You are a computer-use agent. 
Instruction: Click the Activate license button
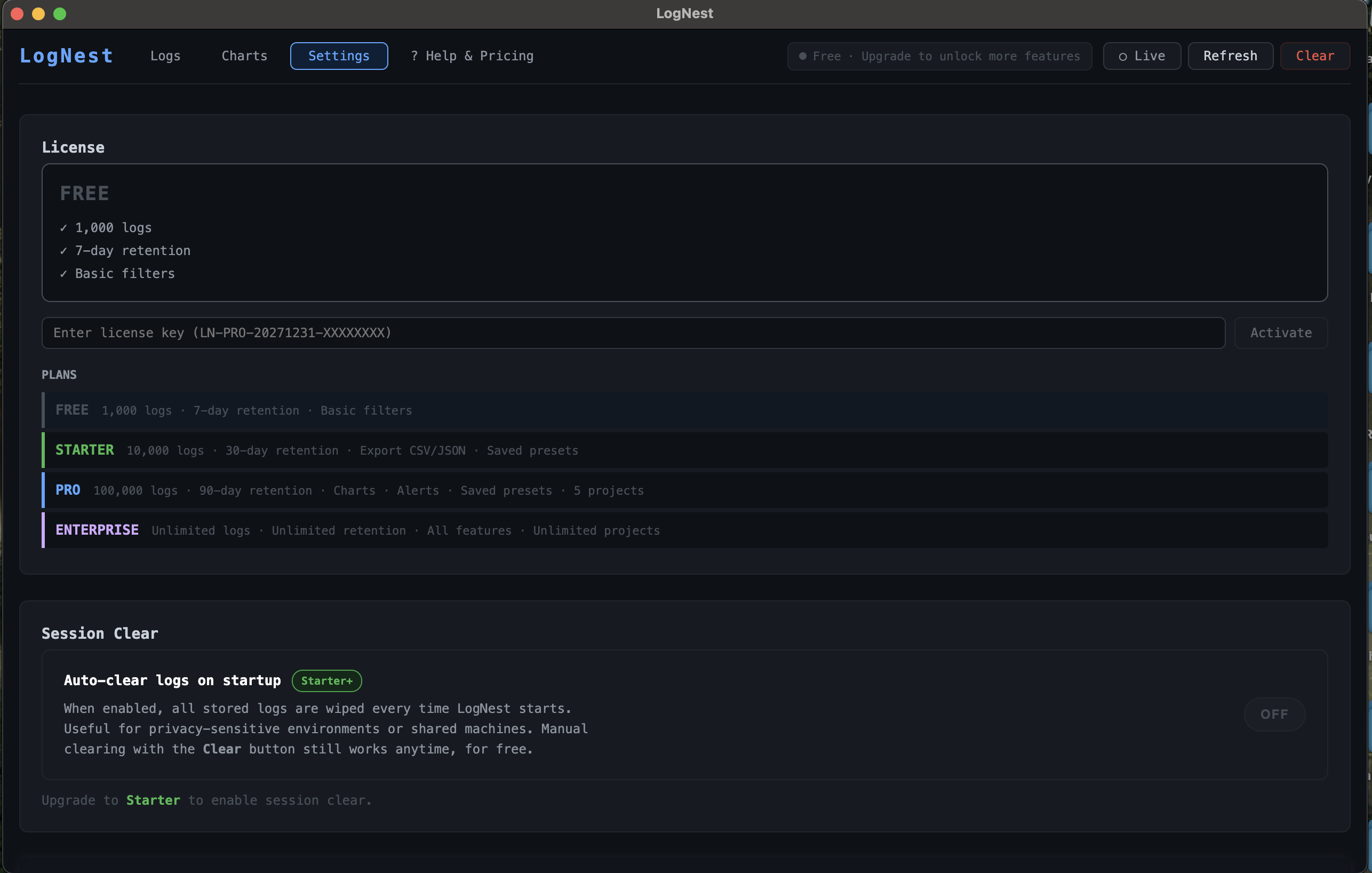pyautogui.click(x=1281, y=333)
